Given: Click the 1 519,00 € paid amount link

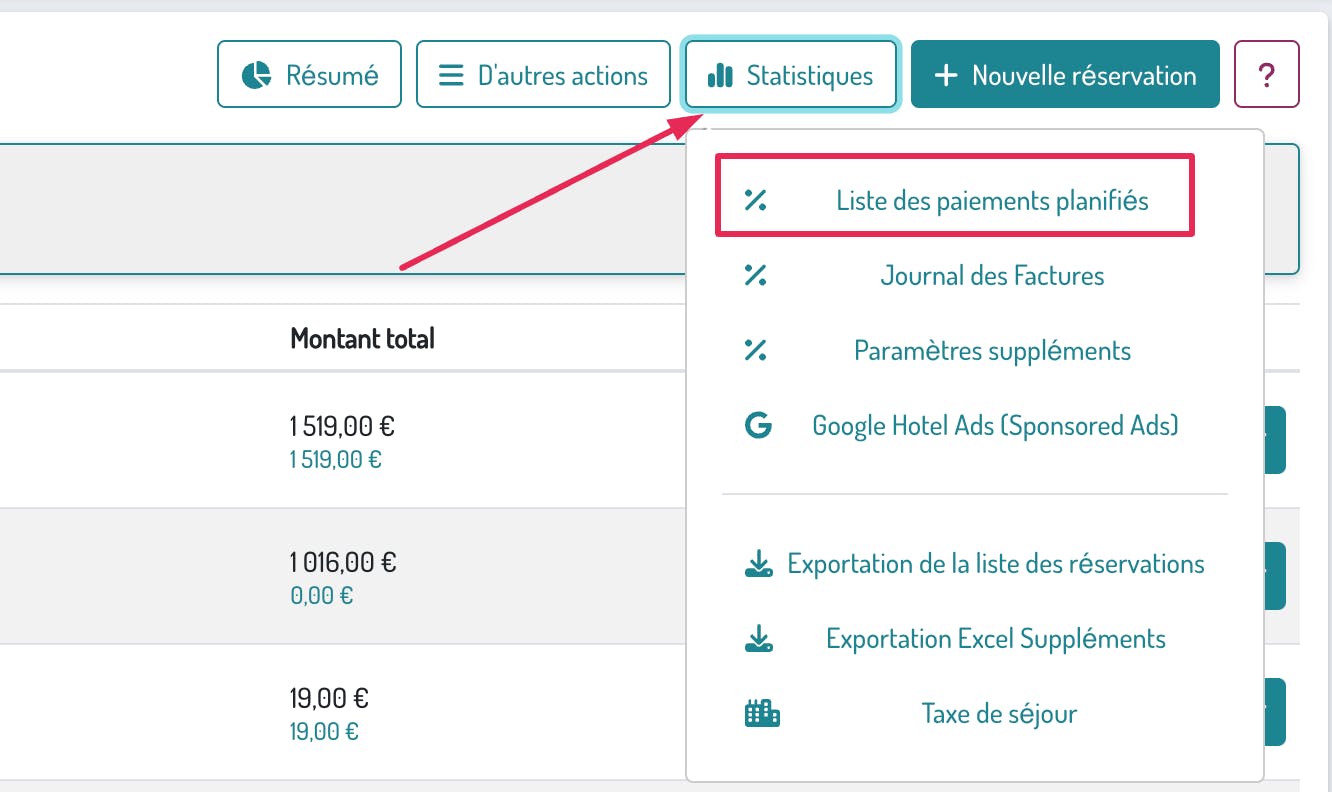Looking at the screenshot, I should [x=335, y=460].
